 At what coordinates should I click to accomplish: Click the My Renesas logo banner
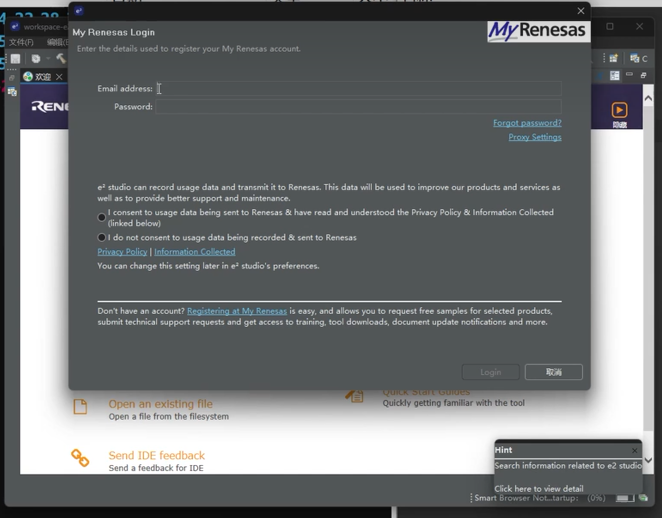pos(538,32)
